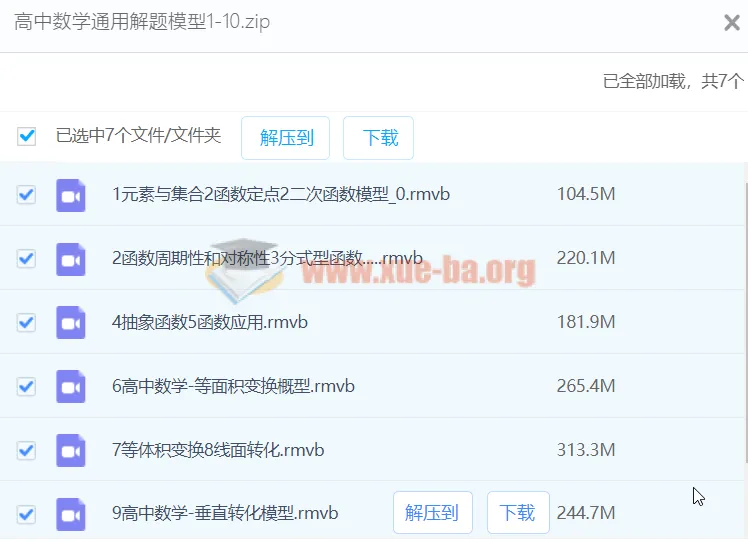Click video icon for 6高中数学-等面积变换 file

[x=71, y=386]
